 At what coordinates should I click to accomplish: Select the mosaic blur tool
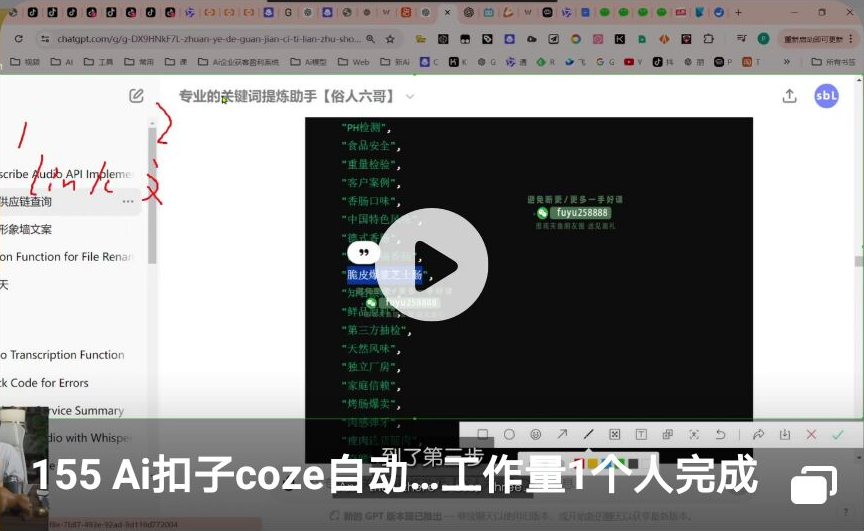[x=615, y=435]
